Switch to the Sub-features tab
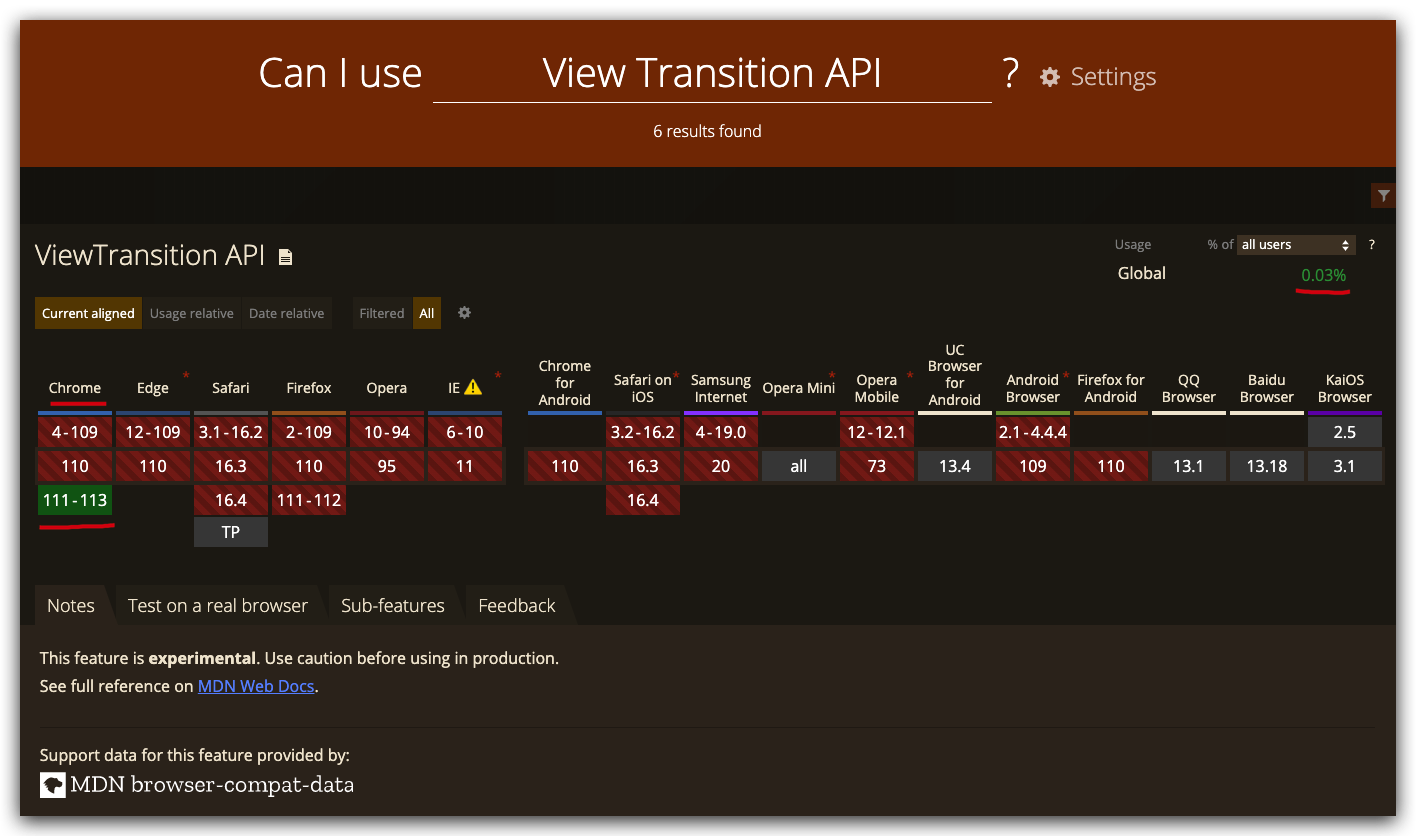This screenshot has width=1416, height=836. (393, 605)
